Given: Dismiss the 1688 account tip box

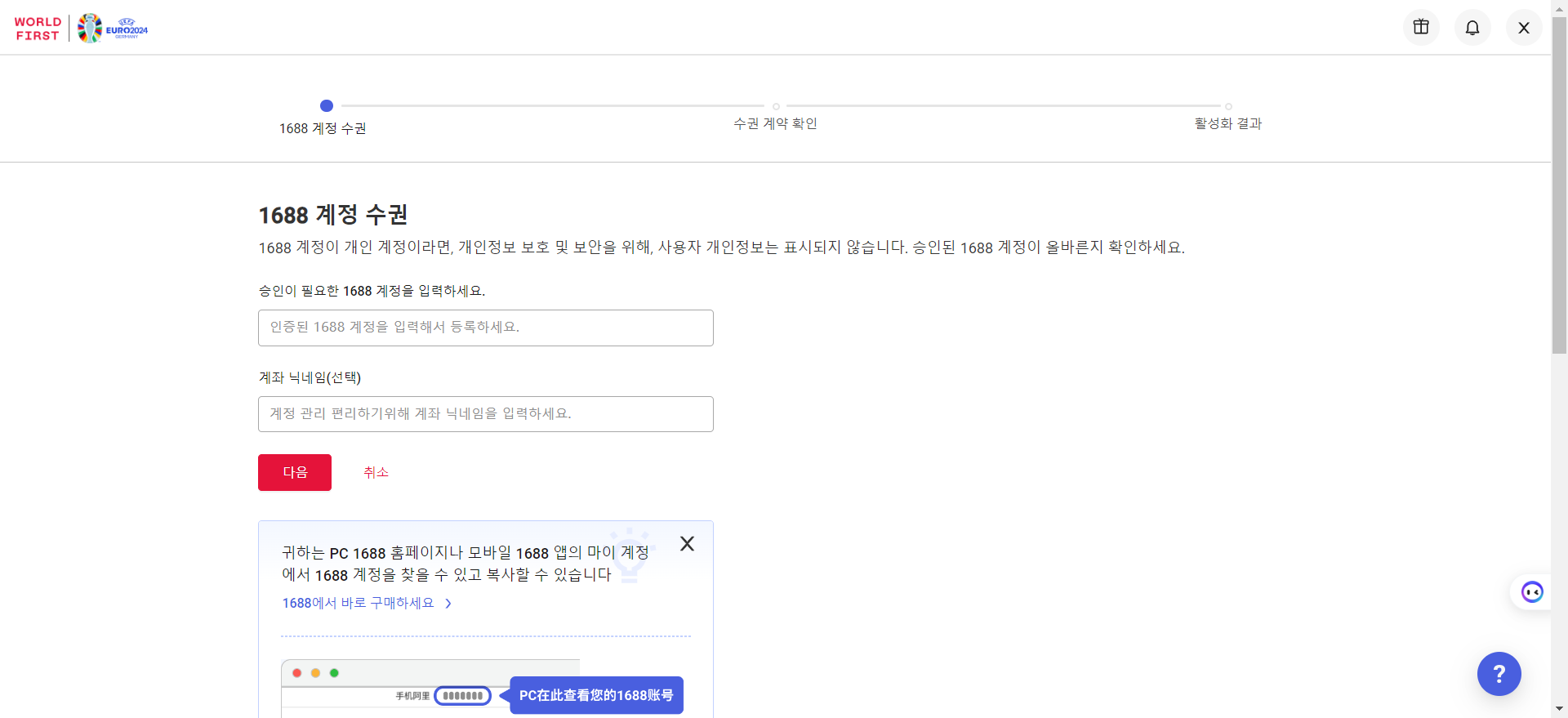Looking at the screenshot, I should [x=687, y=544].
